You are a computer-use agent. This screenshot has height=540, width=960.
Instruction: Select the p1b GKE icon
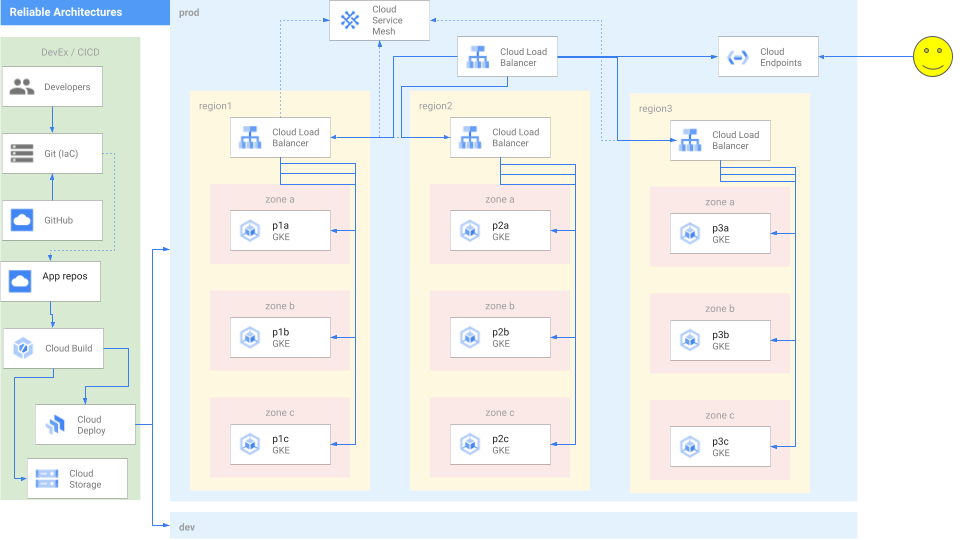[x=250, y=337]
